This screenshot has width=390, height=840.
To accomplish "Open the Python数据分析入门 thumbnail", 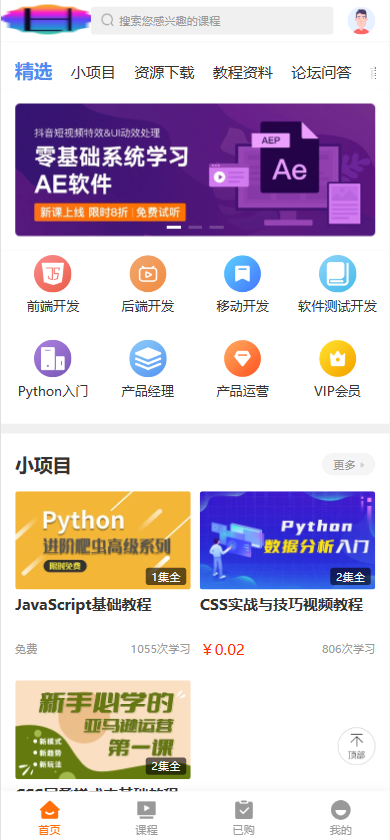I will [x=288, y=540].
